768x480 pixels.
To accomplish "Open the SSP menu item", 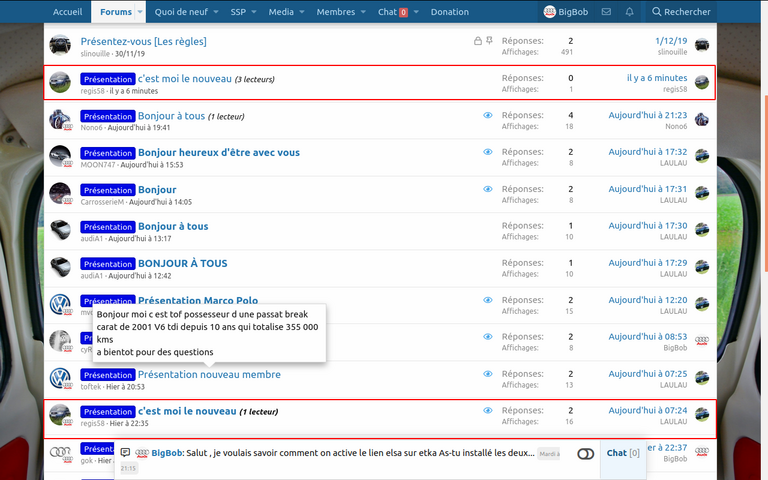I will coord(238,12).
